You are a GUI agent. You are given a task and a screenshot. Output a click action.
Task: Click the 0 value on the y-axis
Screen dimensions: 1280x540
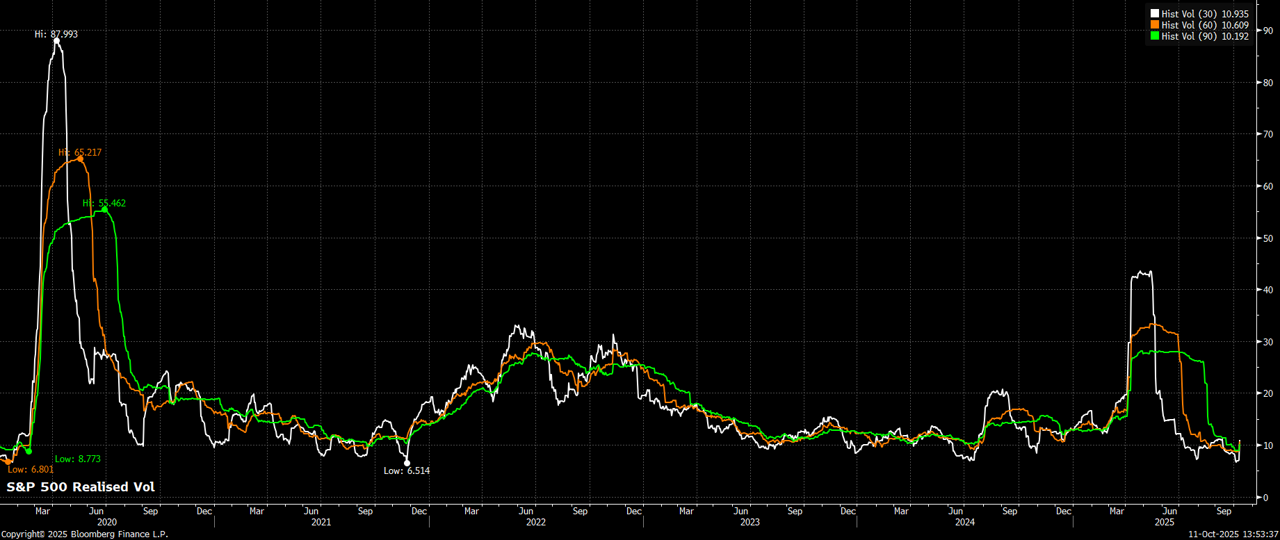point(1265,497)
